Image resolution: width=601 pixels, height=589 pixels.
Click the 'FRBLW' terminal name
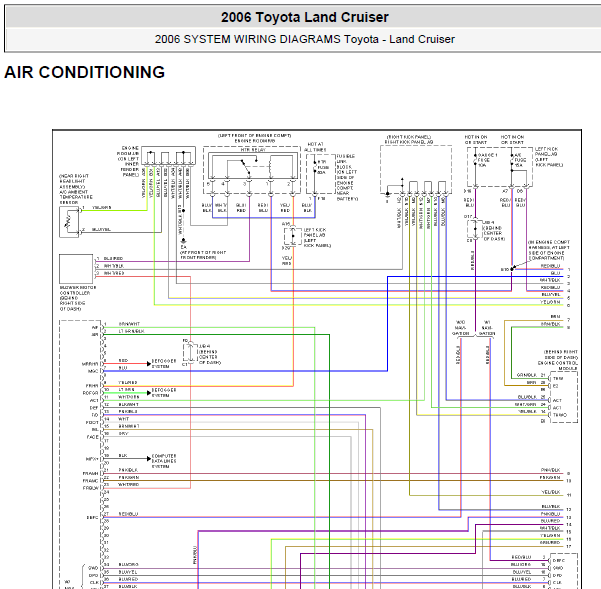pyautogui.click(x=91, y=488)
